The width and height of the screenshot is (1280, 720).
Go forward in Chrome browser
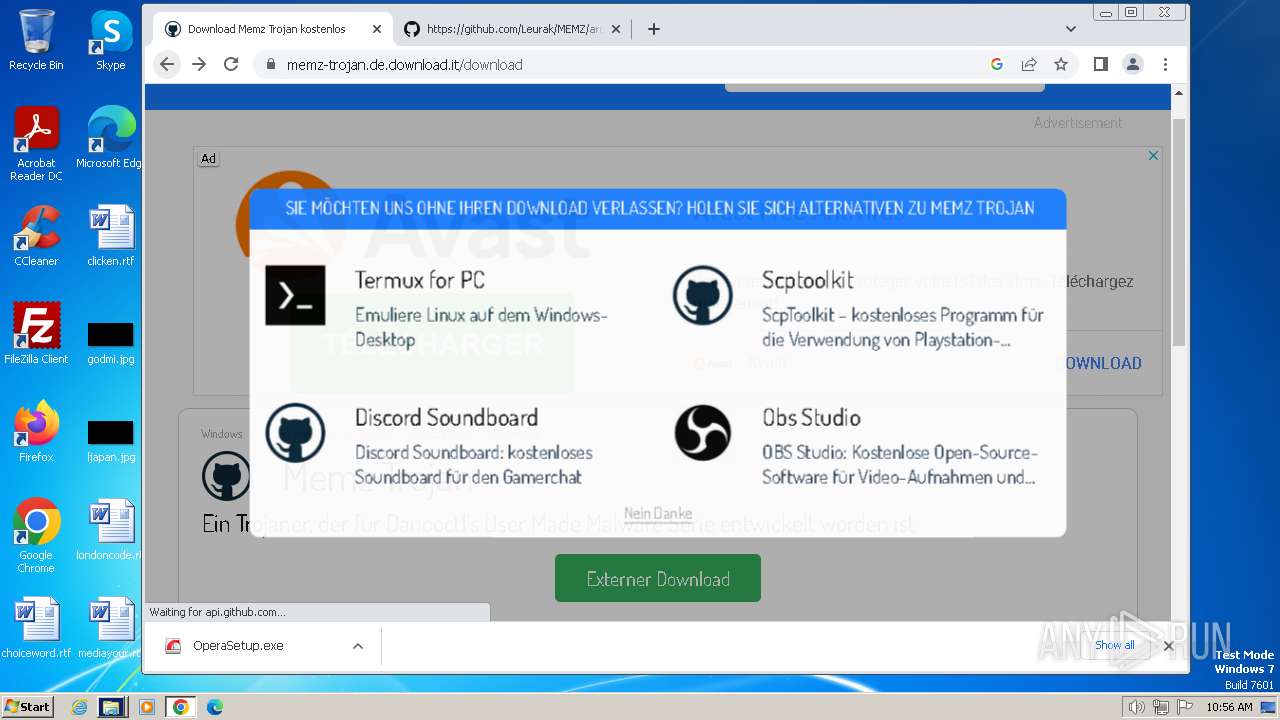(x=199, y=64)
